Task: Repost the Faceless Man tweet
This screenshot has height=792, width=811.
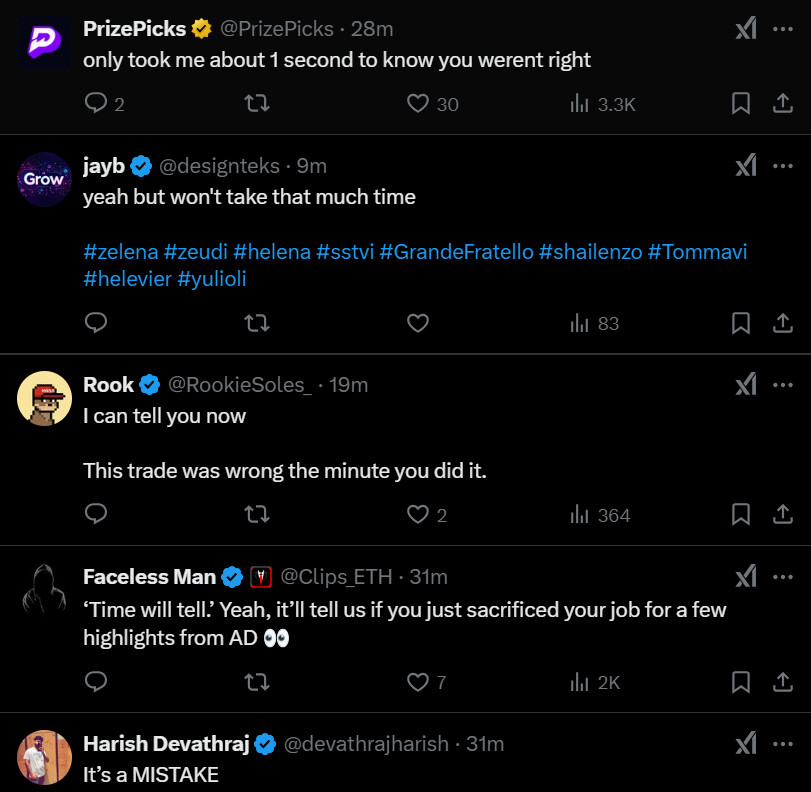Action: coord(257,682)
